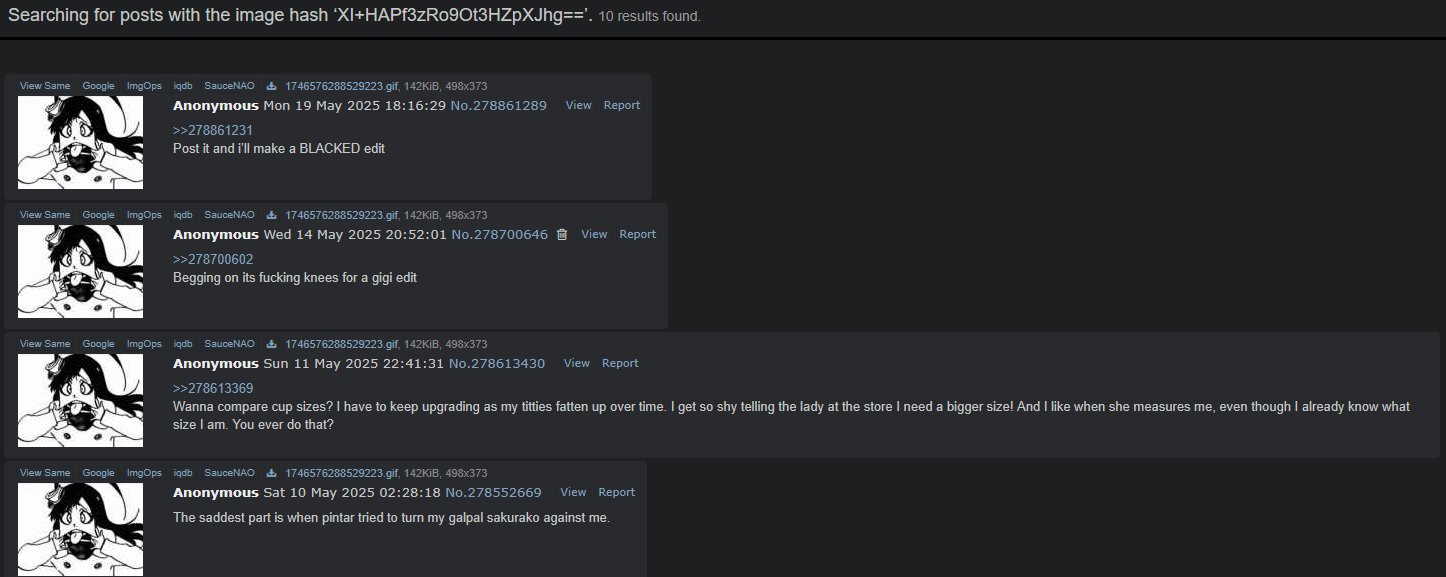Click View Same on the first post
Image resolution: width=1446 pixels, height=577 pixels.
45,86
